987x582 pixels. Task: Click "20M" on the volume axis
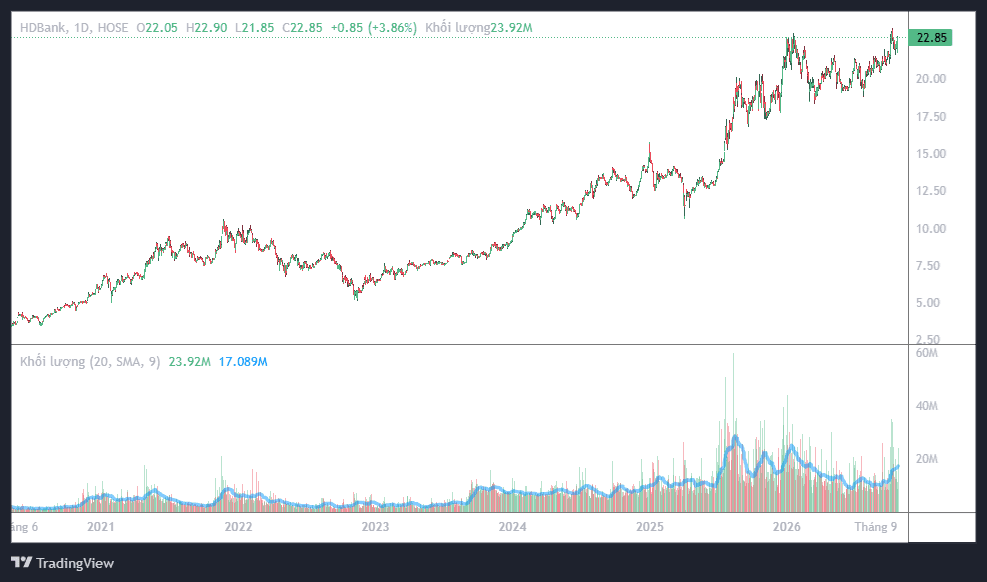[x=927, y=459]
